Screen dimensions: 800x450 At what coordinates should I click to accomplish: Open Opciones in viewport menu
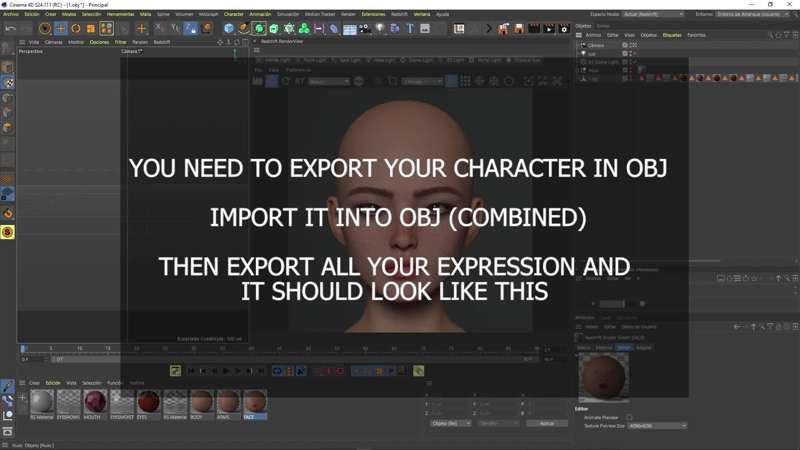[99, 42]
